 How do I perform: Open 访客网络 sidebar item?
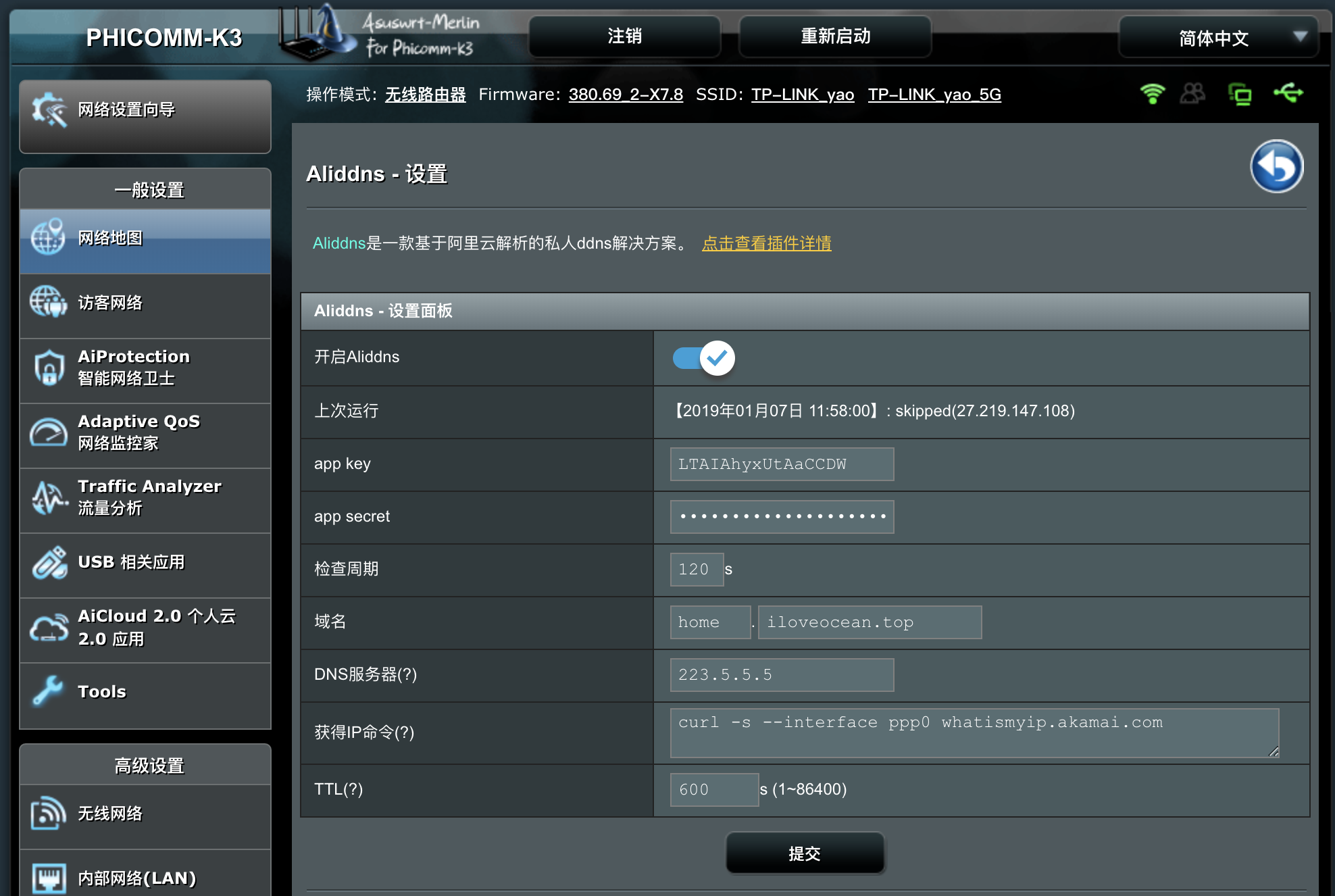pos(145,306)
